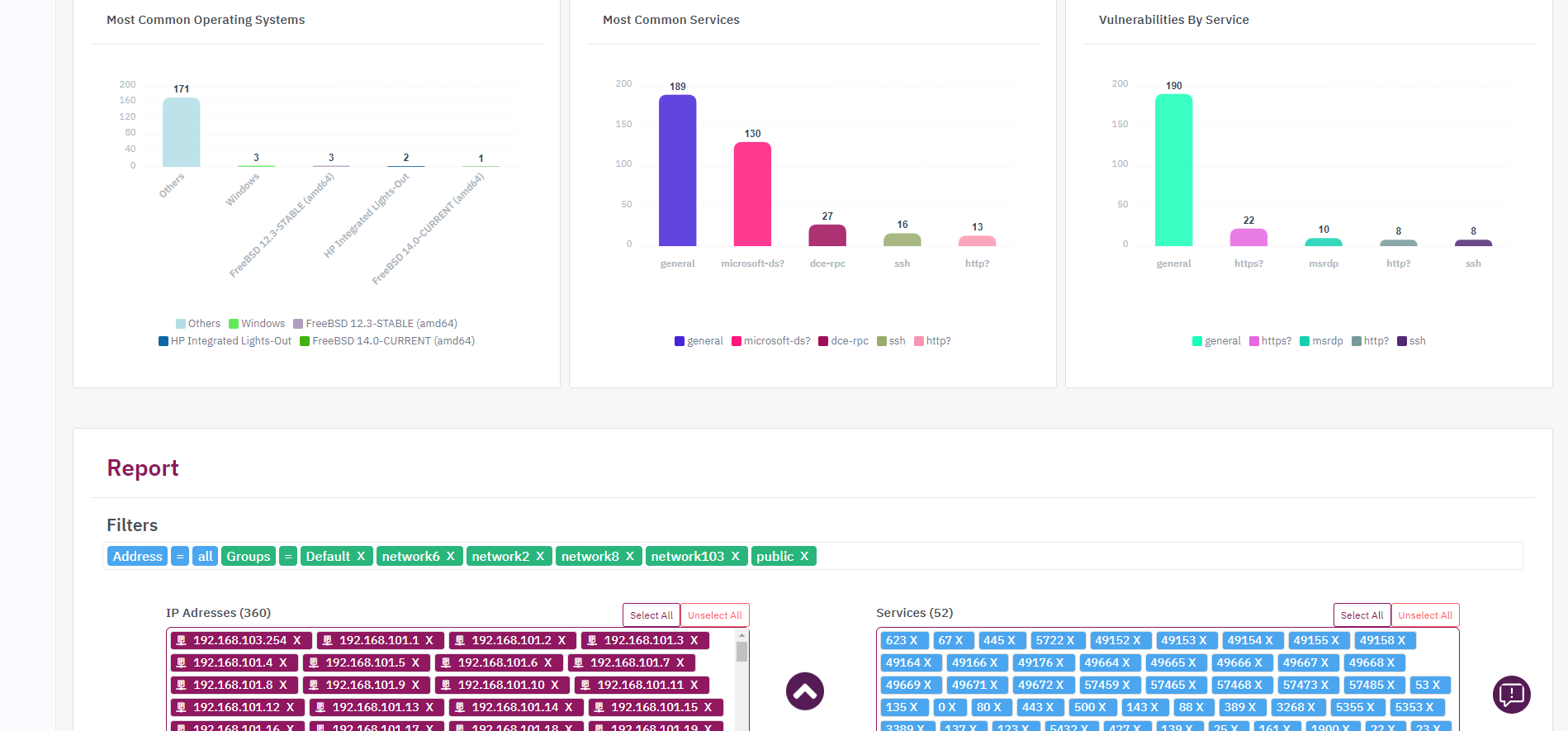1568x731 pixels.
Task: Toggle FreeBSD 12.3-STABLE legend entry
Action: coord(376,324)
